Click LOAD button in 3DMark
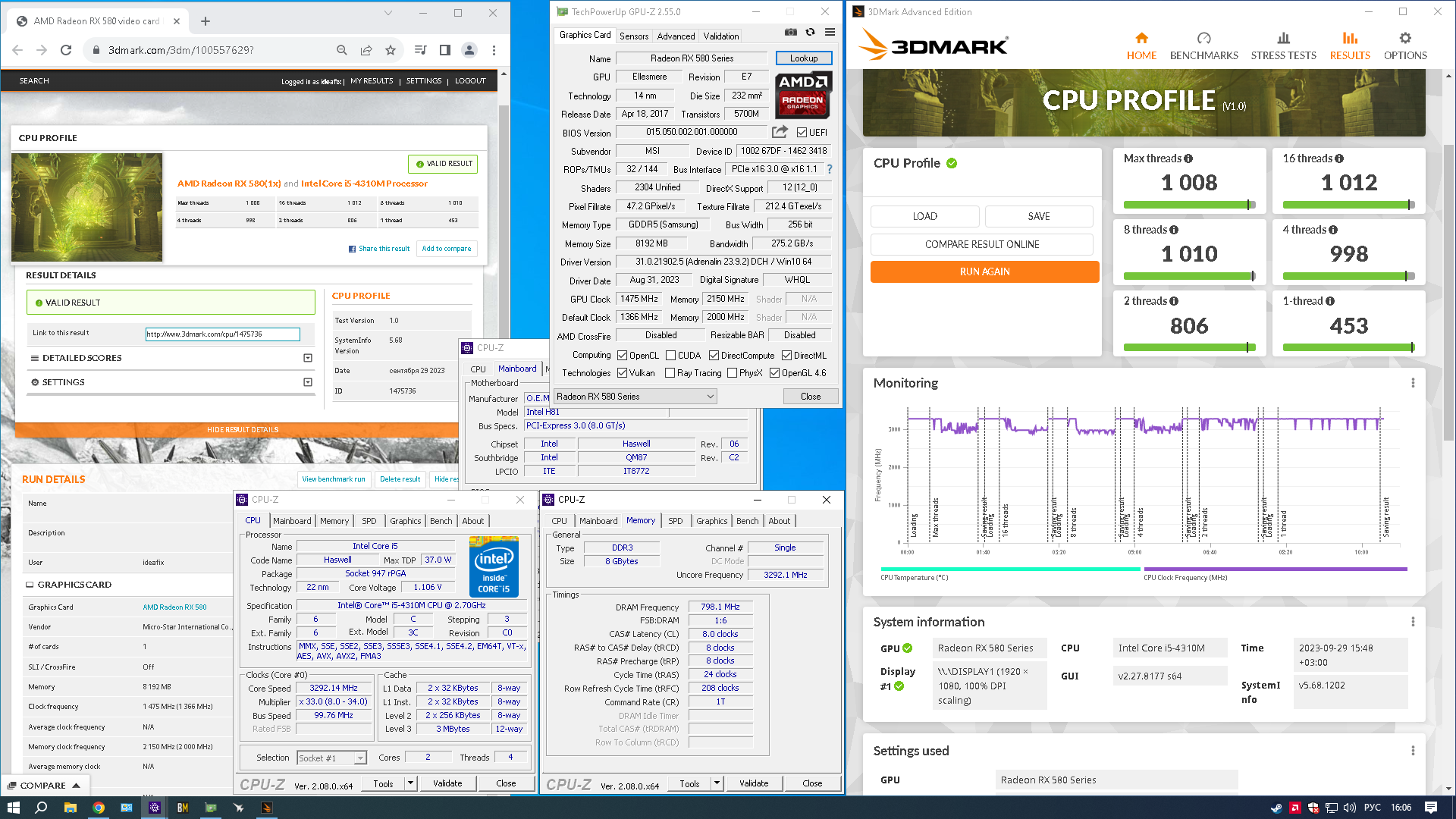1456x819 pixels. click(924, 216)
